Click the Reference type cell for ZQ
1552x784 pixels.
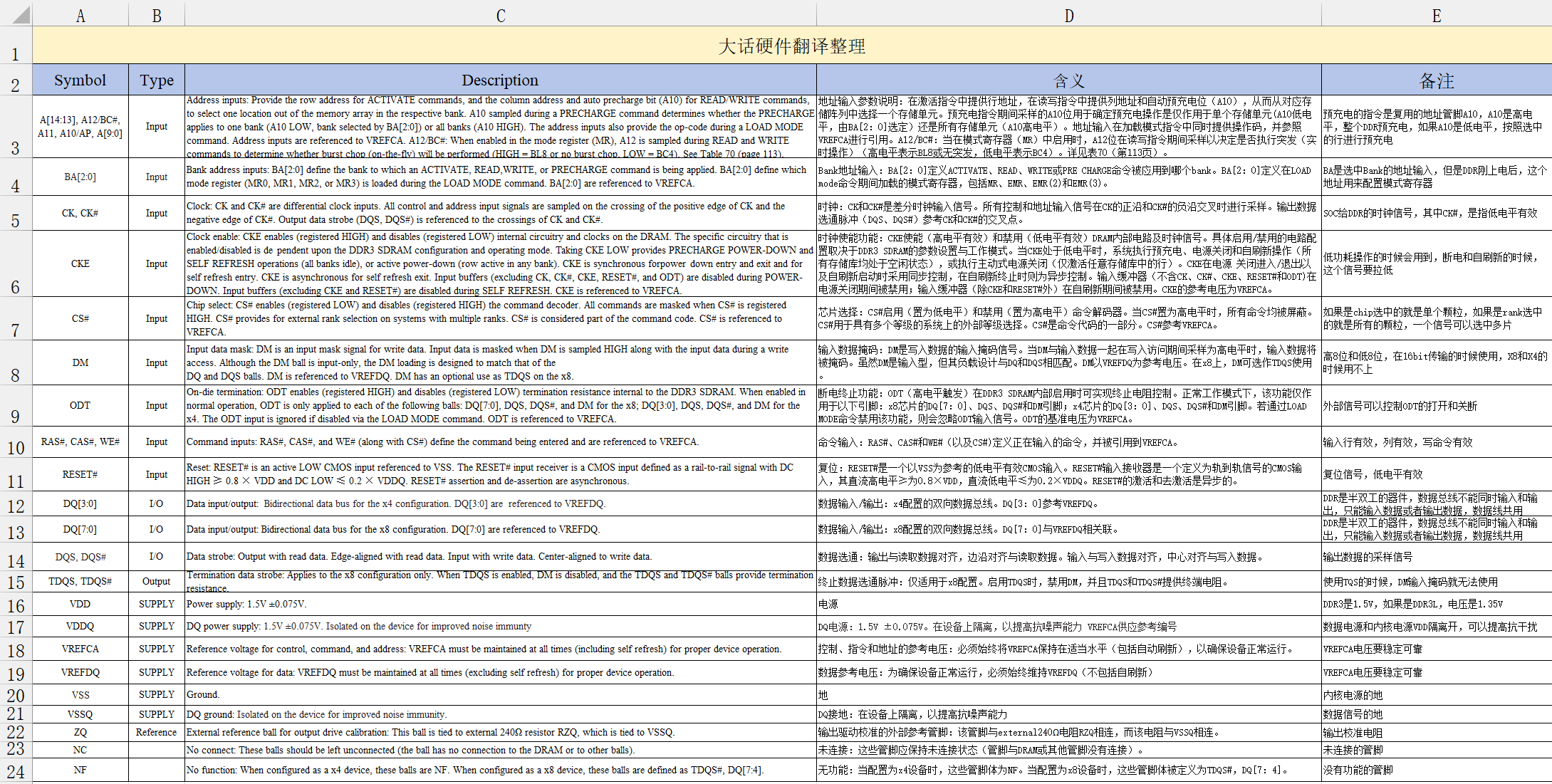click(x=157, y=732)
